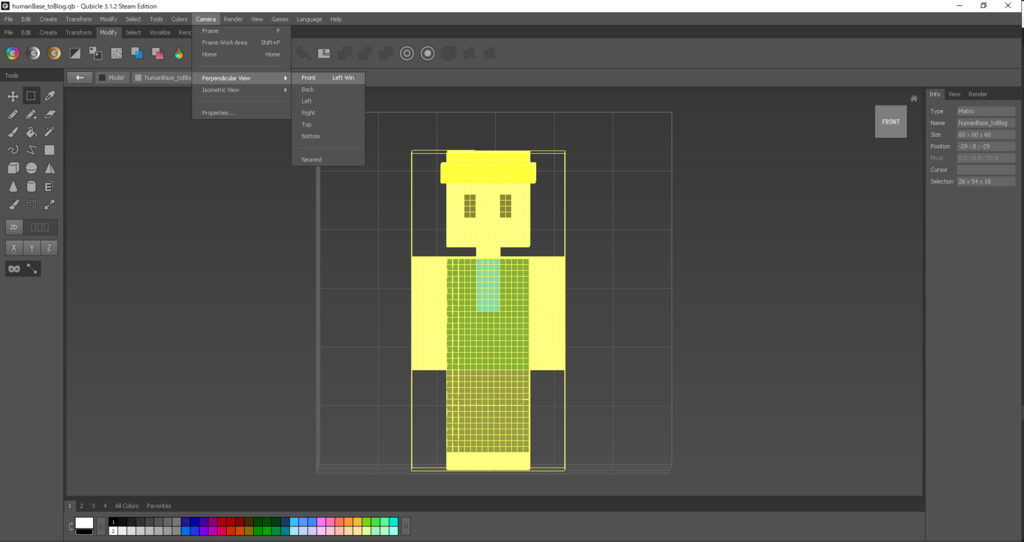
Task: Click the Model breadcrumb button
Action: (112, 78)
